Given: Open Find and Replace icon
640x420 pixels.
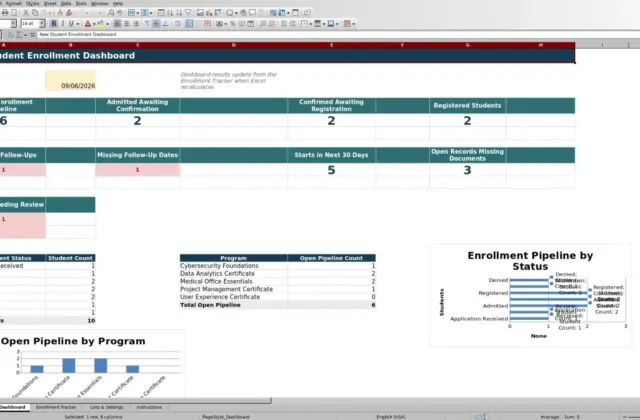Looking at the screenshot, I should click(x=111, y=13).
